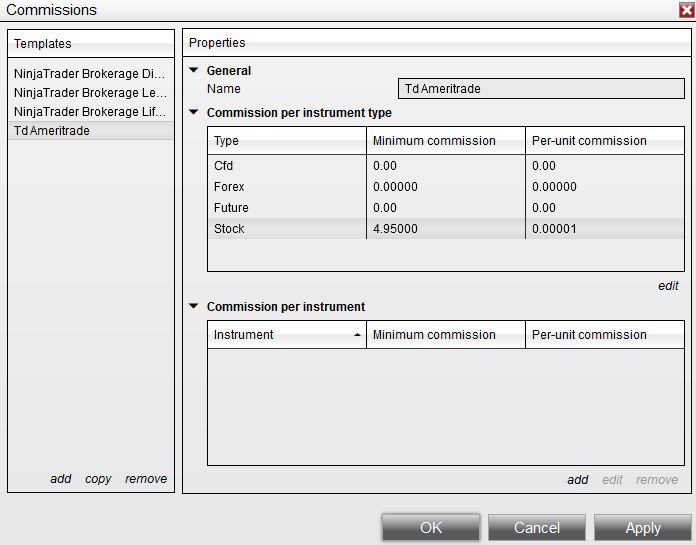Collapse the General section
This screenshot has width=696, height=545.
pos(194,70)
